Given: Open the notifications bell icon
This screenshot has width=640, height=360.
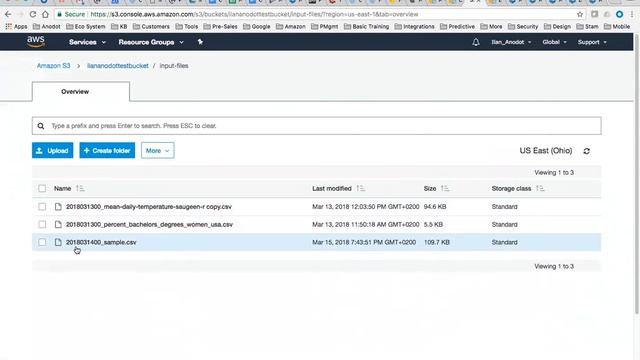Looking at the screenshot, I should [x=476, y=42].
